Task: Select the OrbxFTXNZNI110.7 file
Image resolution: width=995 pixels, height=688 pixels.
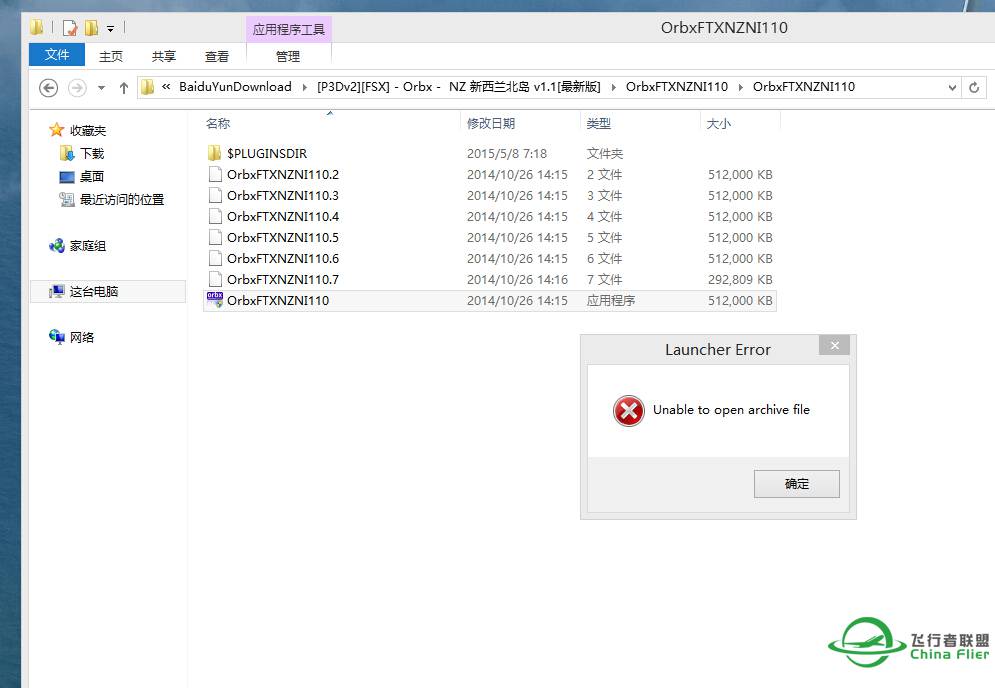Action: click(278, 280)
